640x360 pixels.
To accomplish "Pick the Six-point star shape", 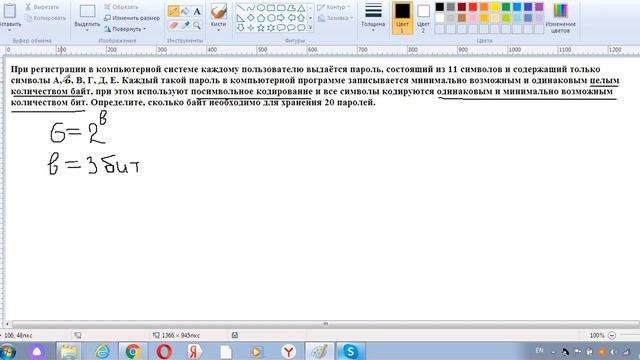I will click(x=271, y=28).
